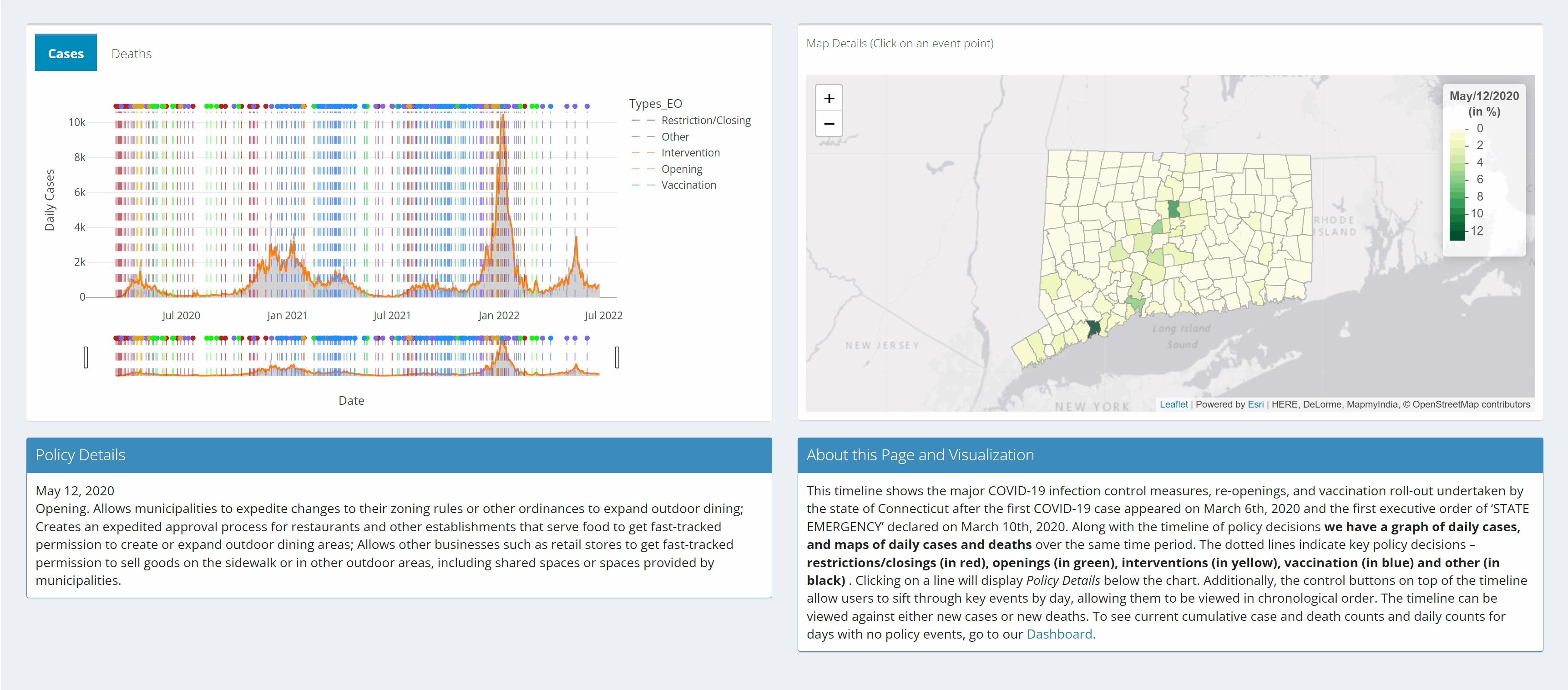Toggle Opening legend entry

pyautogui.click(x=667, y=169)
